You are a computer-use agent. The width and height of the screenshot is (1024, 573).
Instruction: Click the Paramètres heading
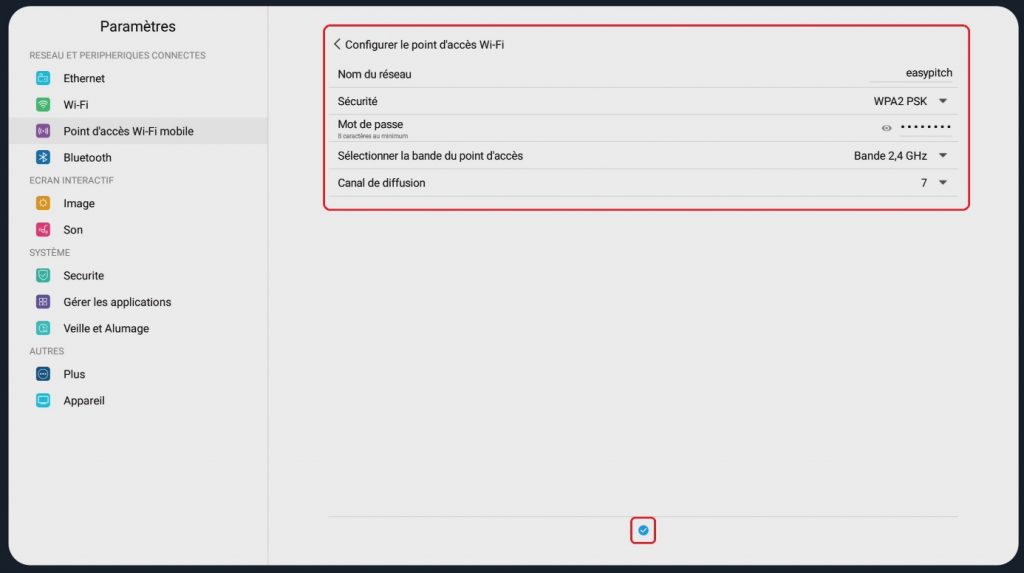click(x=138, y=26)
